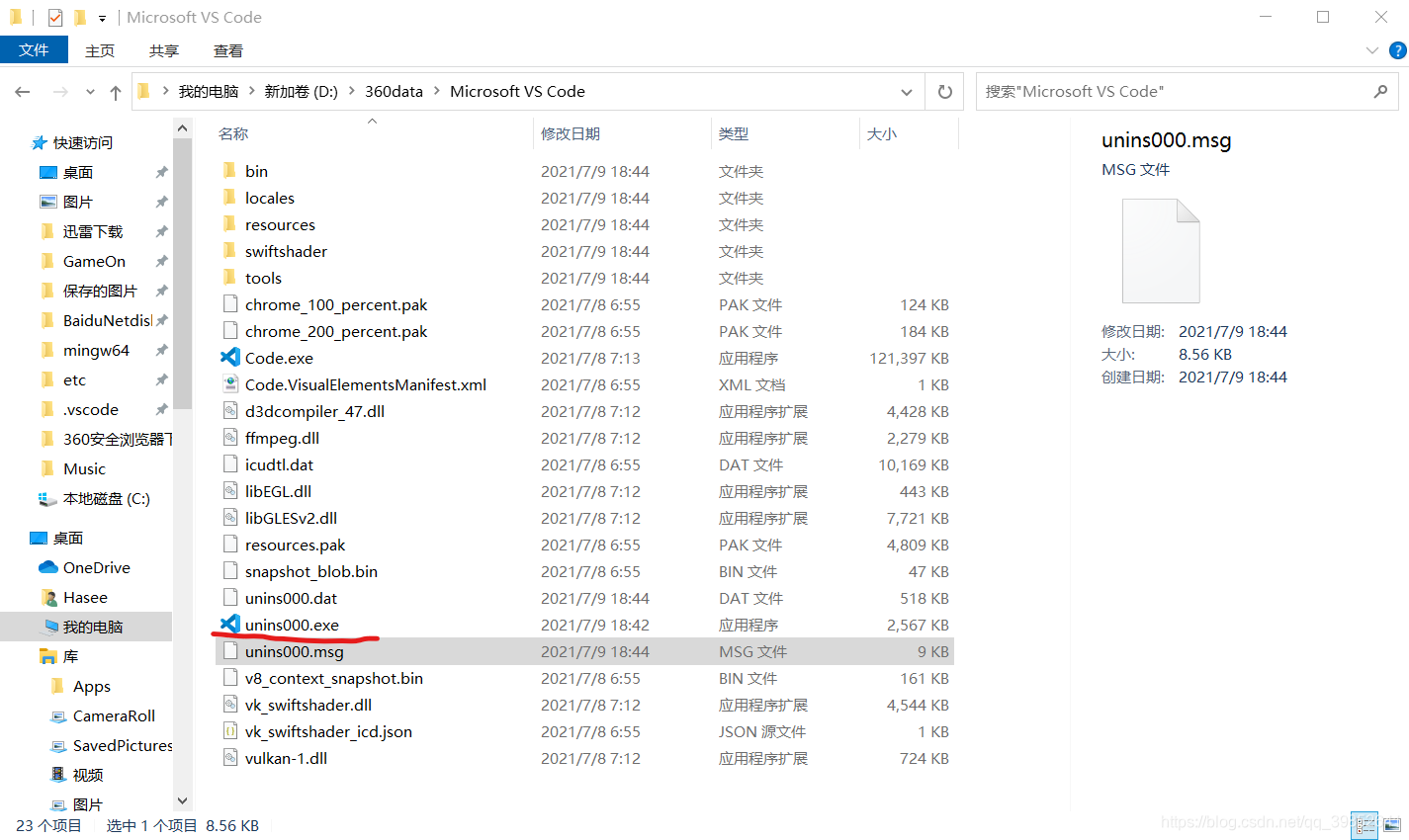Image resolution: width=1409 pixels, height=840 pixels.
Task: Select the tools folder name
Action: pos(263,278)
